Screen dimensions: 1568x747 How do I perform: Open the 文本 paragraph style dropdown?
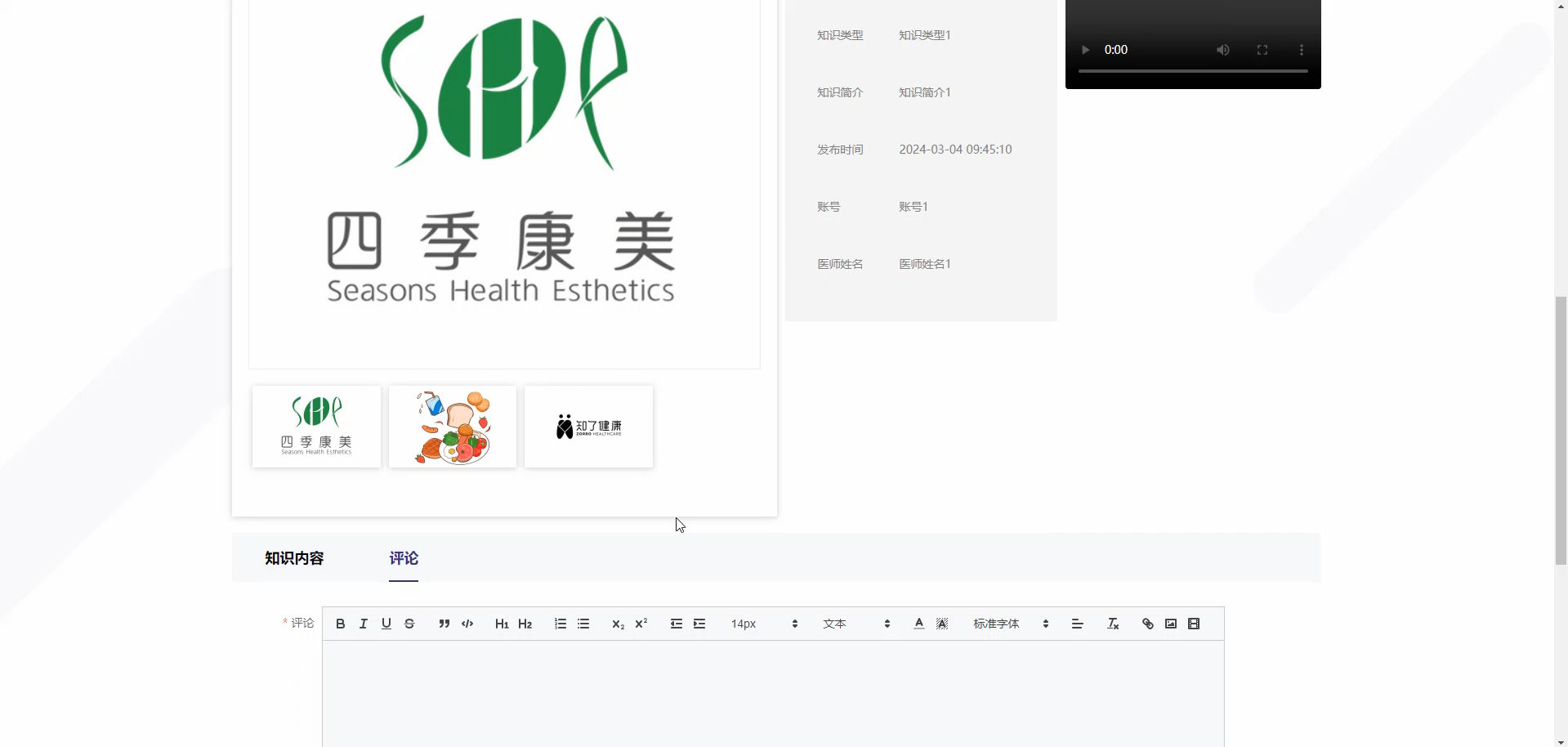point(855,624)
